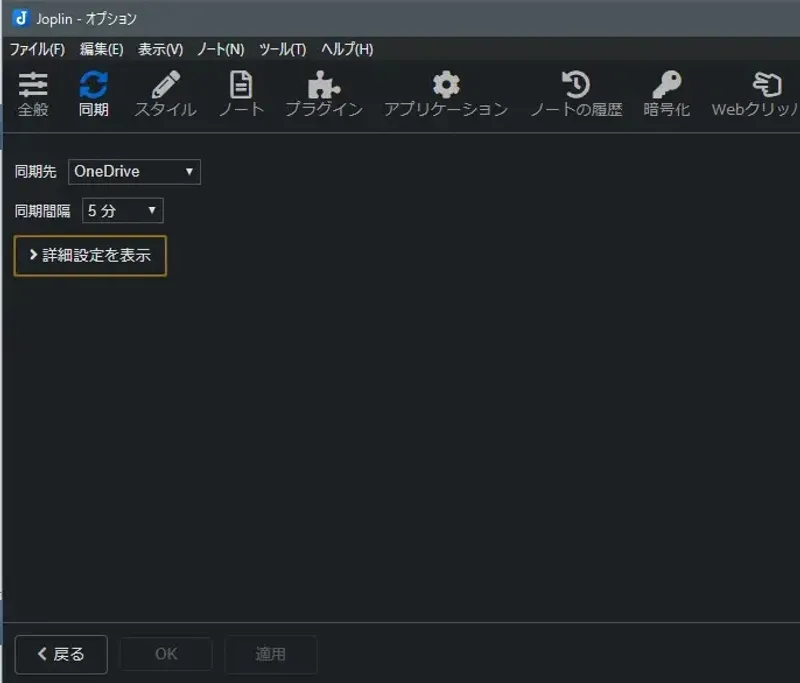
Task: Open the ツール(T) menu
Action: pos(283,48)
